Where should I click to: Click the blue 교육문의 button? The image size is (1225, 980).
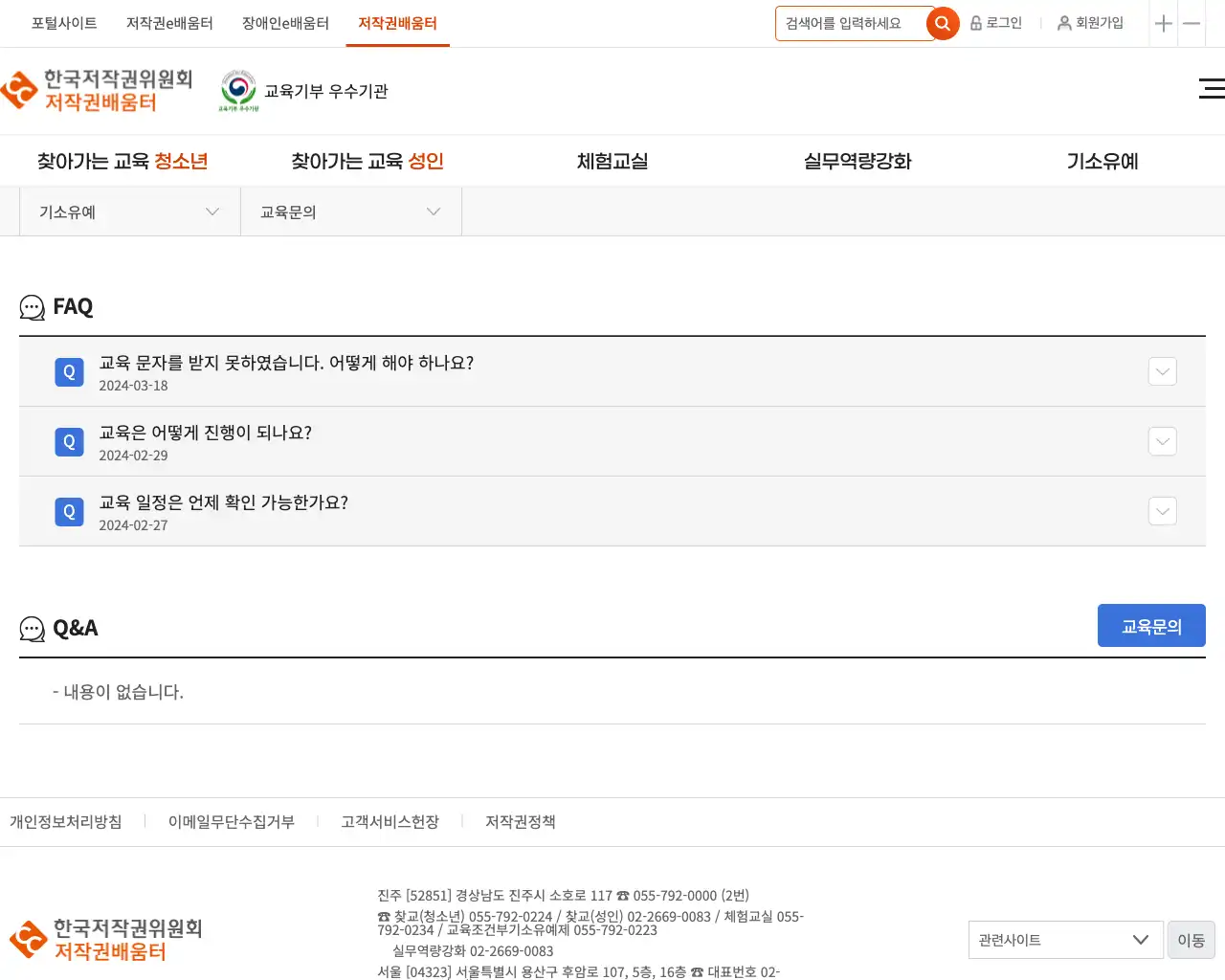coord(1151,626)
